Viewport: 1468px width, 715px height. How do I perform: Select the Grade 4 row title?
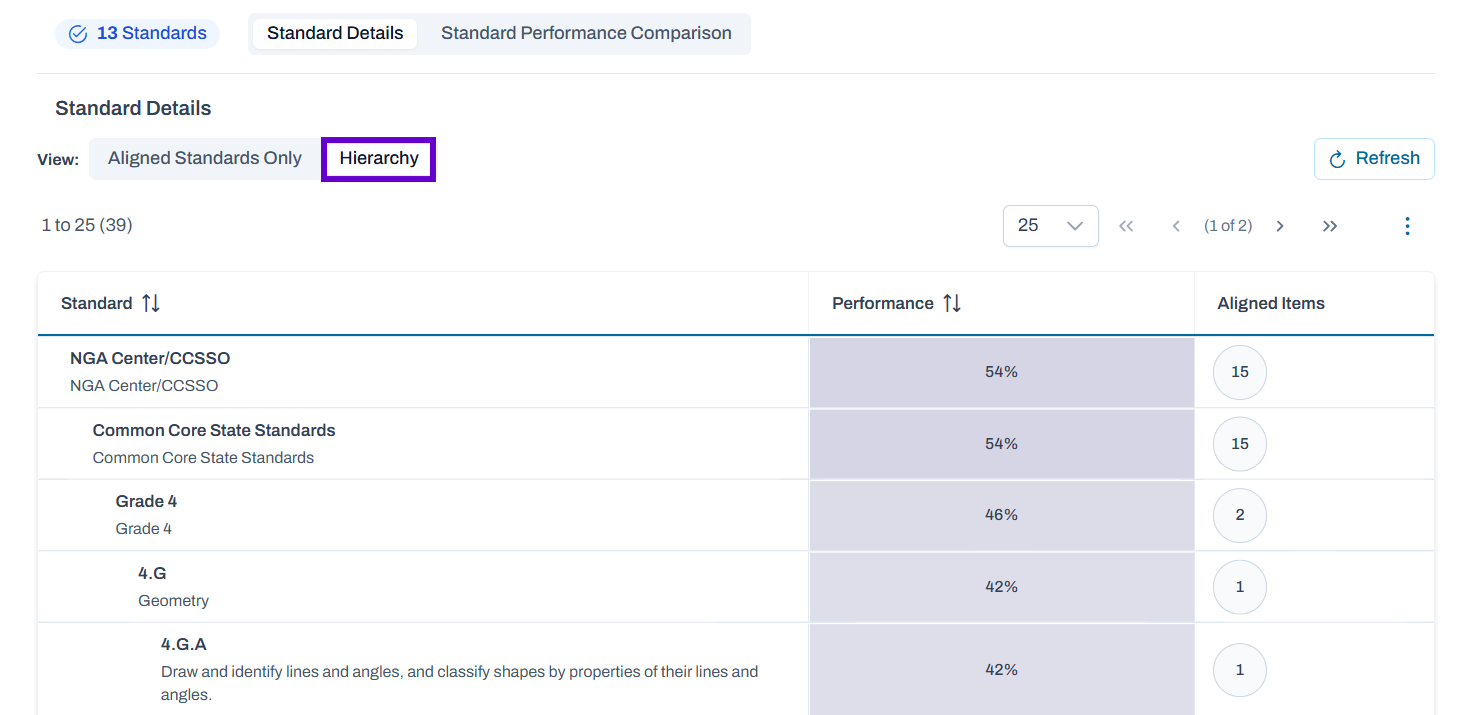click(146, 501)
